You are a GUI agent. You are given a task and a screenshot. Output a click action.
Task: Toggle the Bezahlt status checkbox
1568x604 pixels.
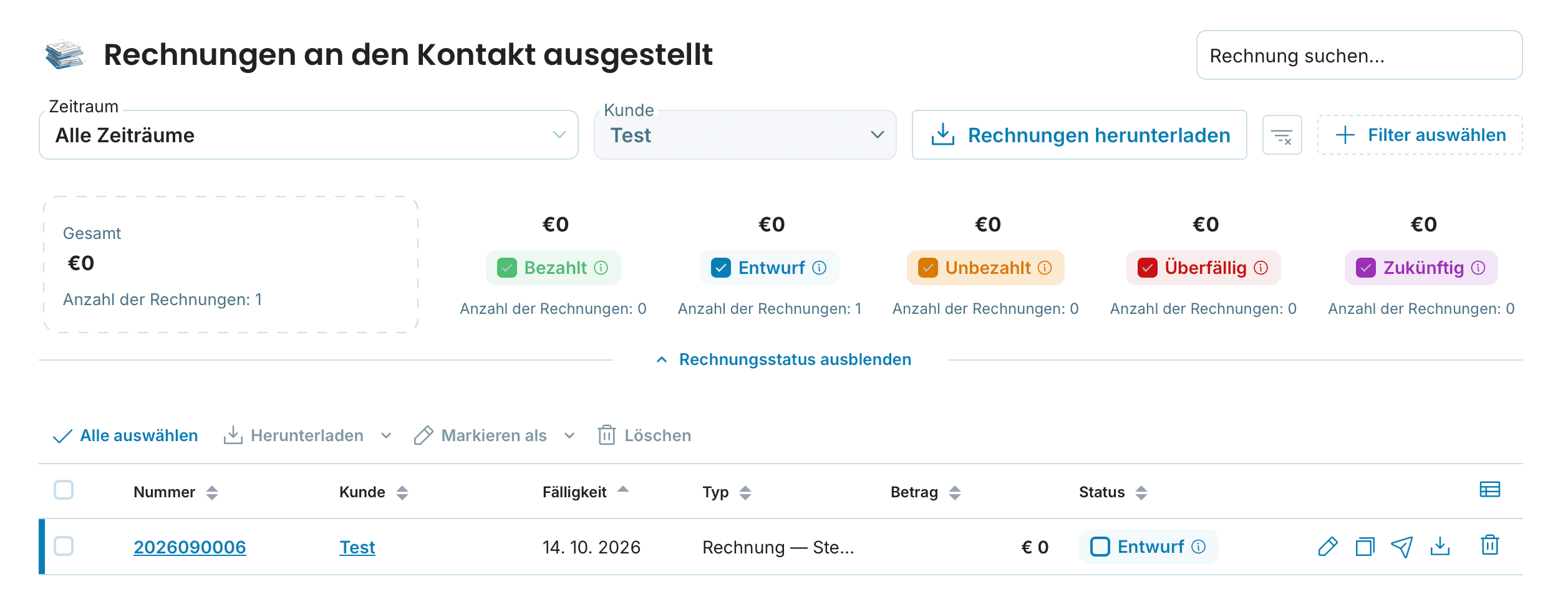pos(507,268)
